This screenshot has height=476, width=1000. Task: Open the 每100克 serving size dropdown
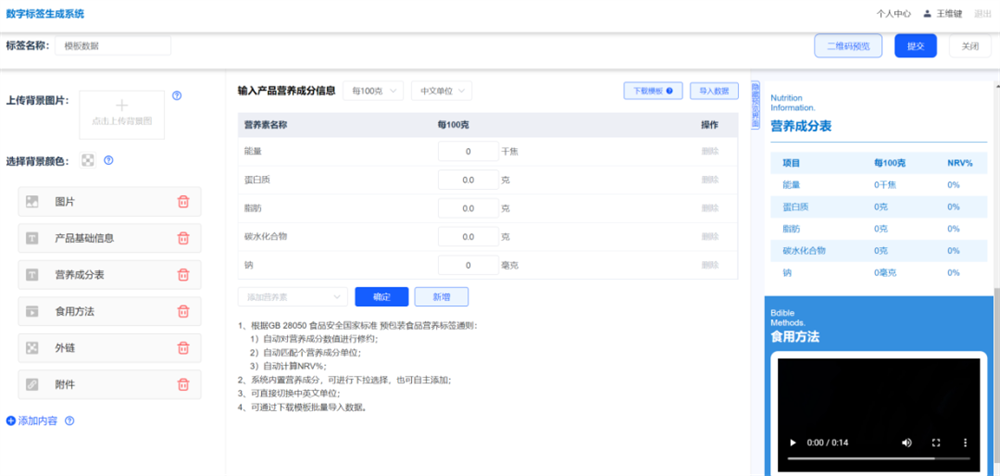point(373,91)
